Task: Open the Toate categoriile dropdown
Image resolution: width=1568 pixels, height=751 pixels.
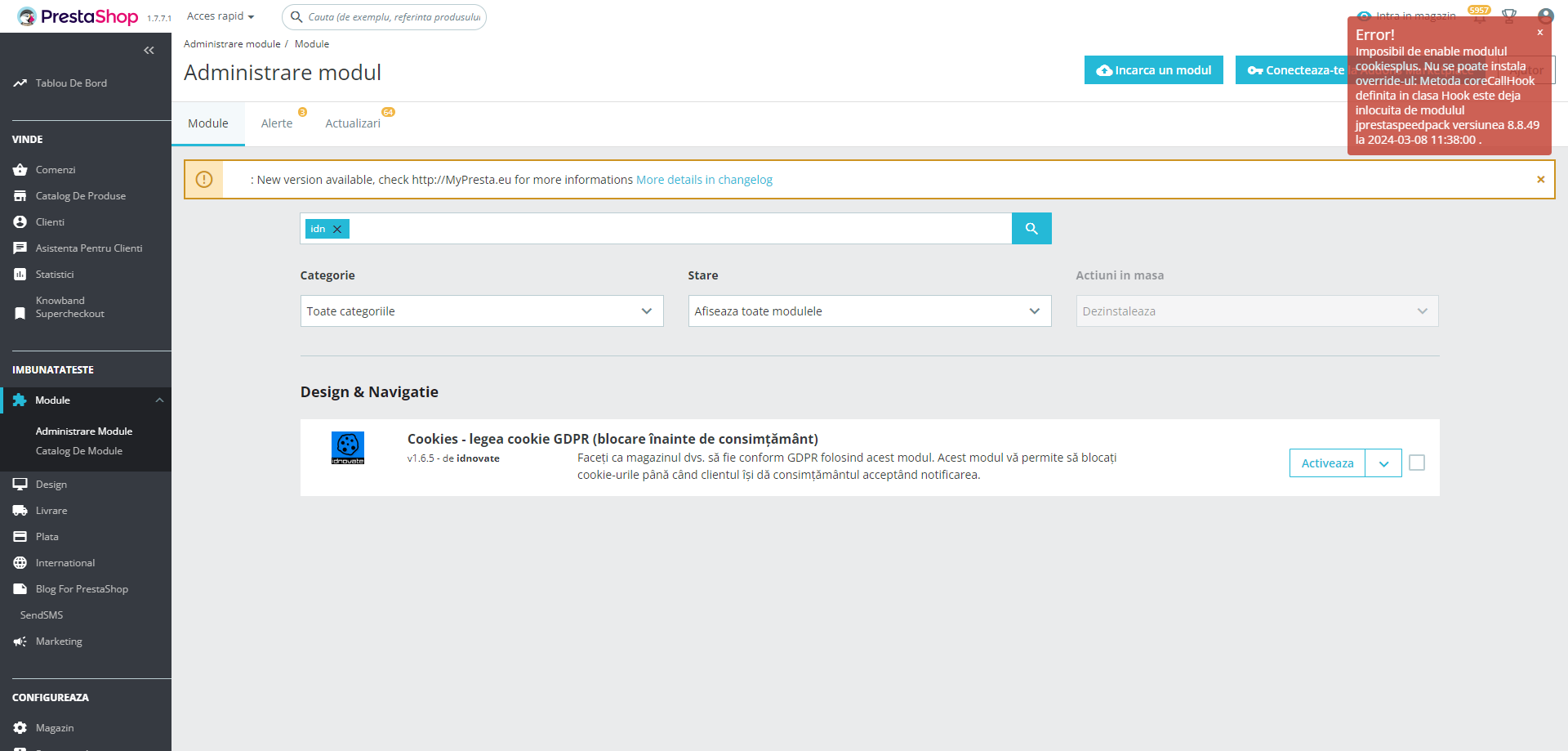Action: coord(482,311)
